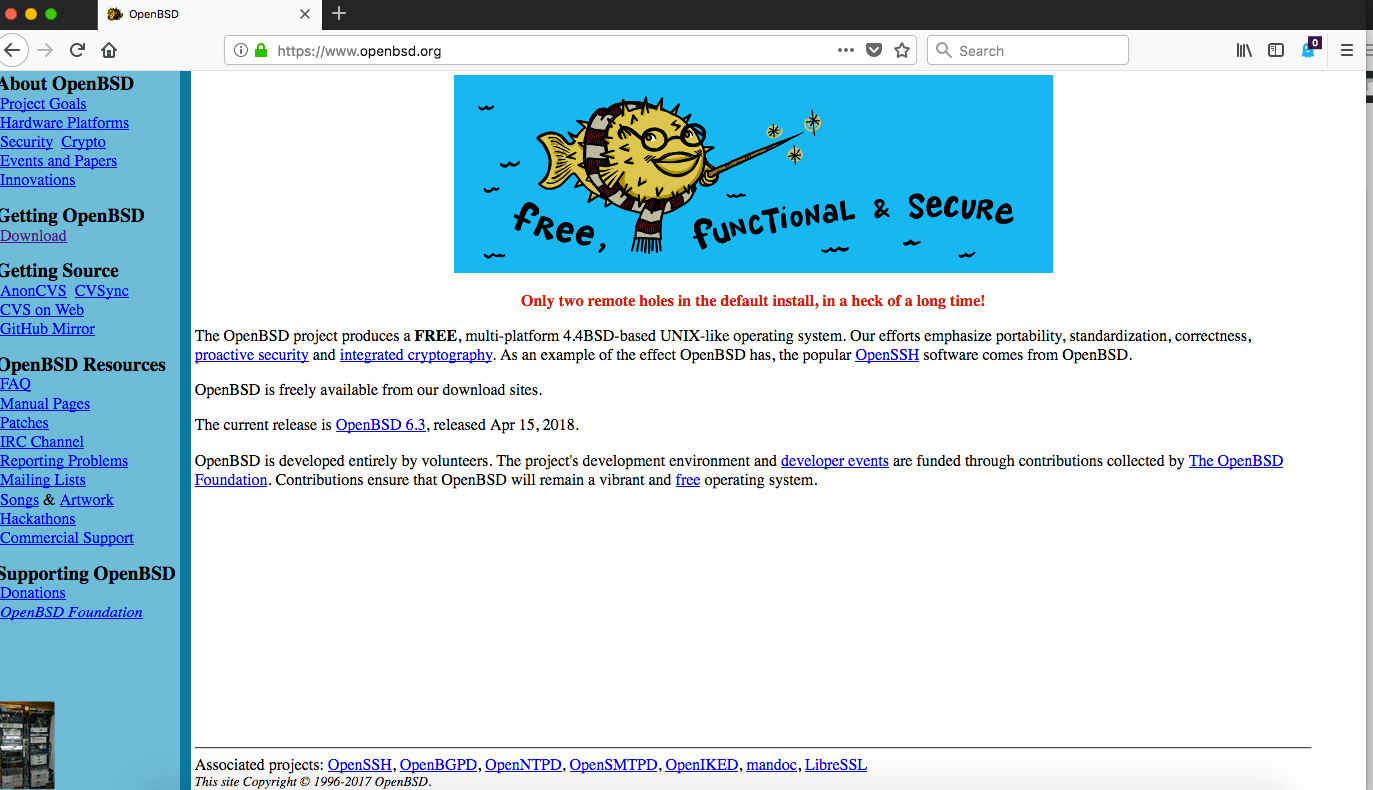Open GitHub Mirror link
Image resolution: width=1373 pixels, height=790 pixels.
pyautogui.click(x=47, y=329)
